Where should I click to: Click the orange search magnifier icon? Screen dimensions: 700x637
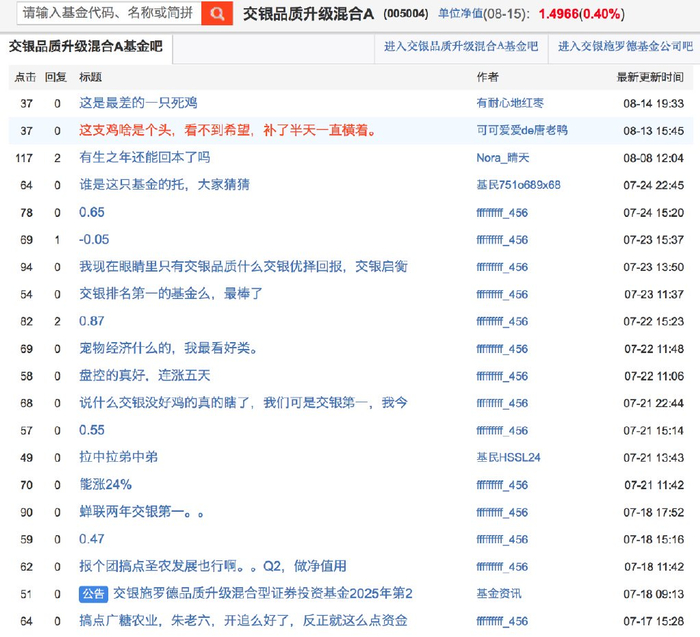coord(217,13)
